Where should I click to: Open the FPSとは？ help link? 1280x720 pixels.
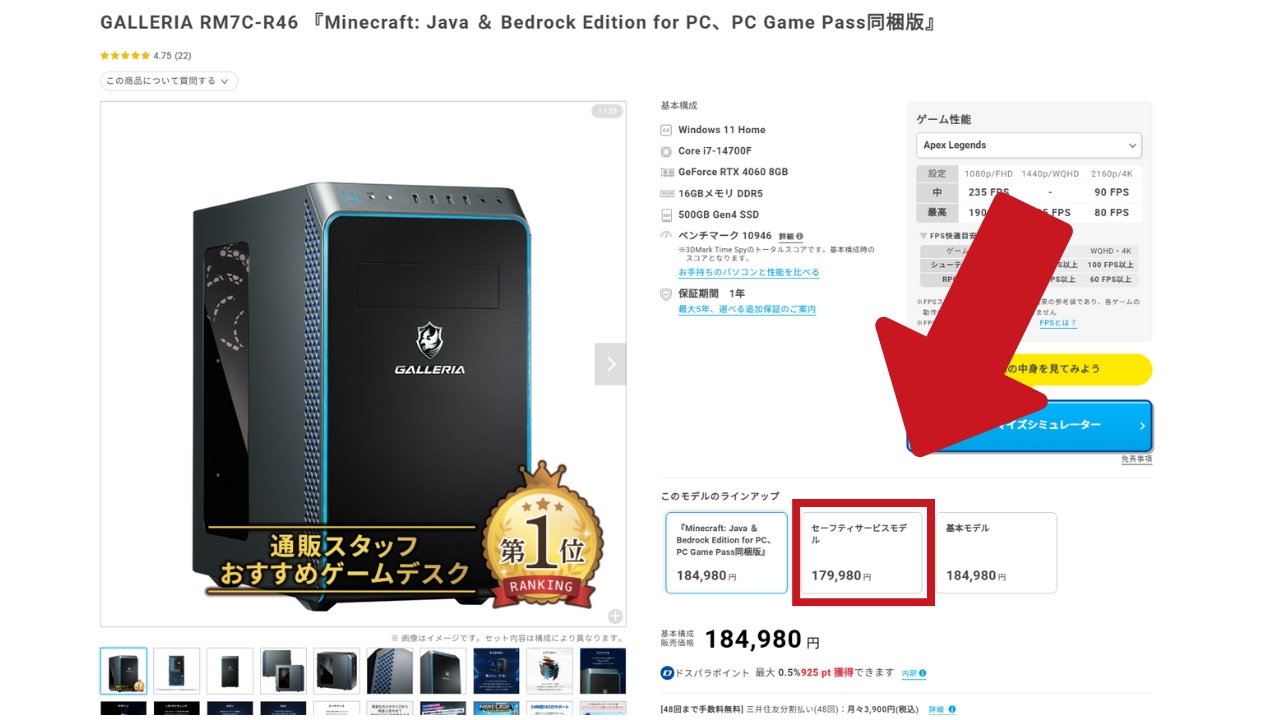1058,323
